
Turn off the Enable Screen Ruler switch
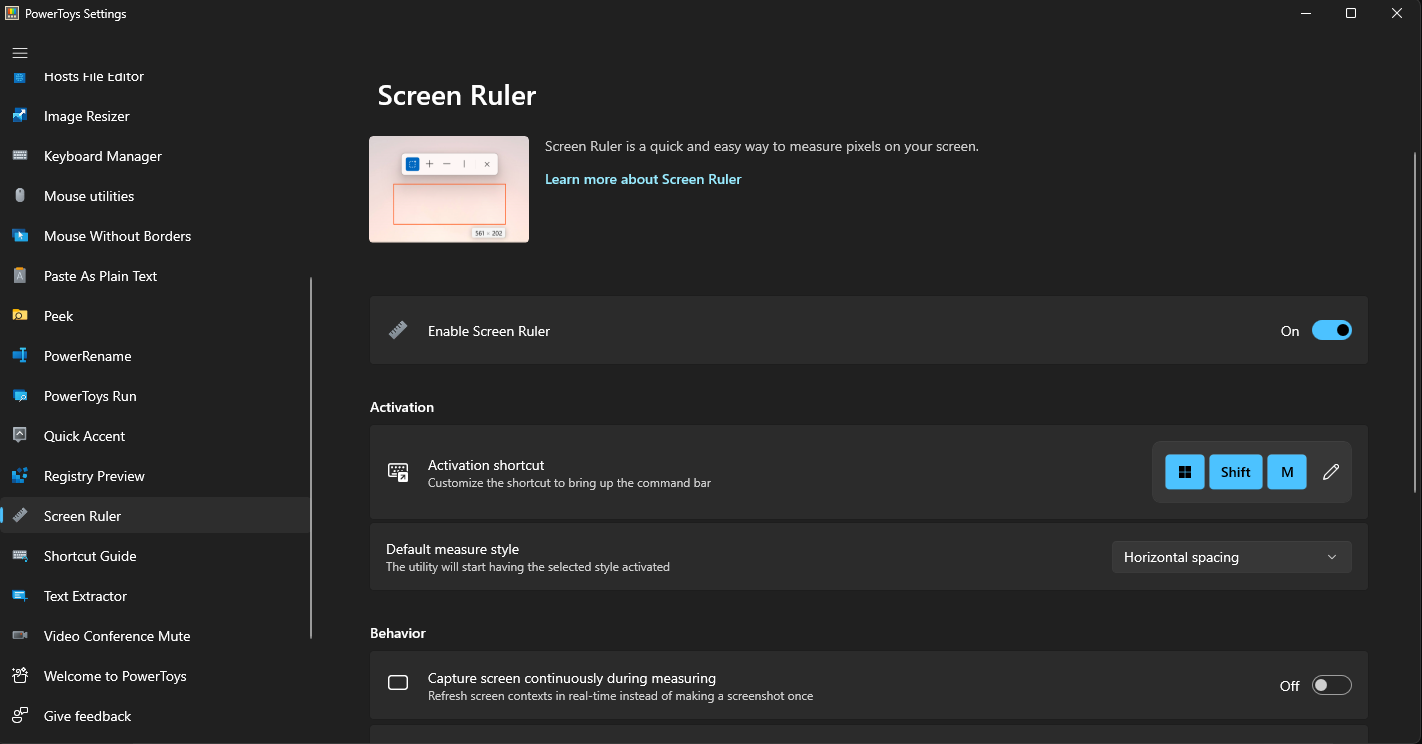pyautogui.click(x=1331, y=330)
